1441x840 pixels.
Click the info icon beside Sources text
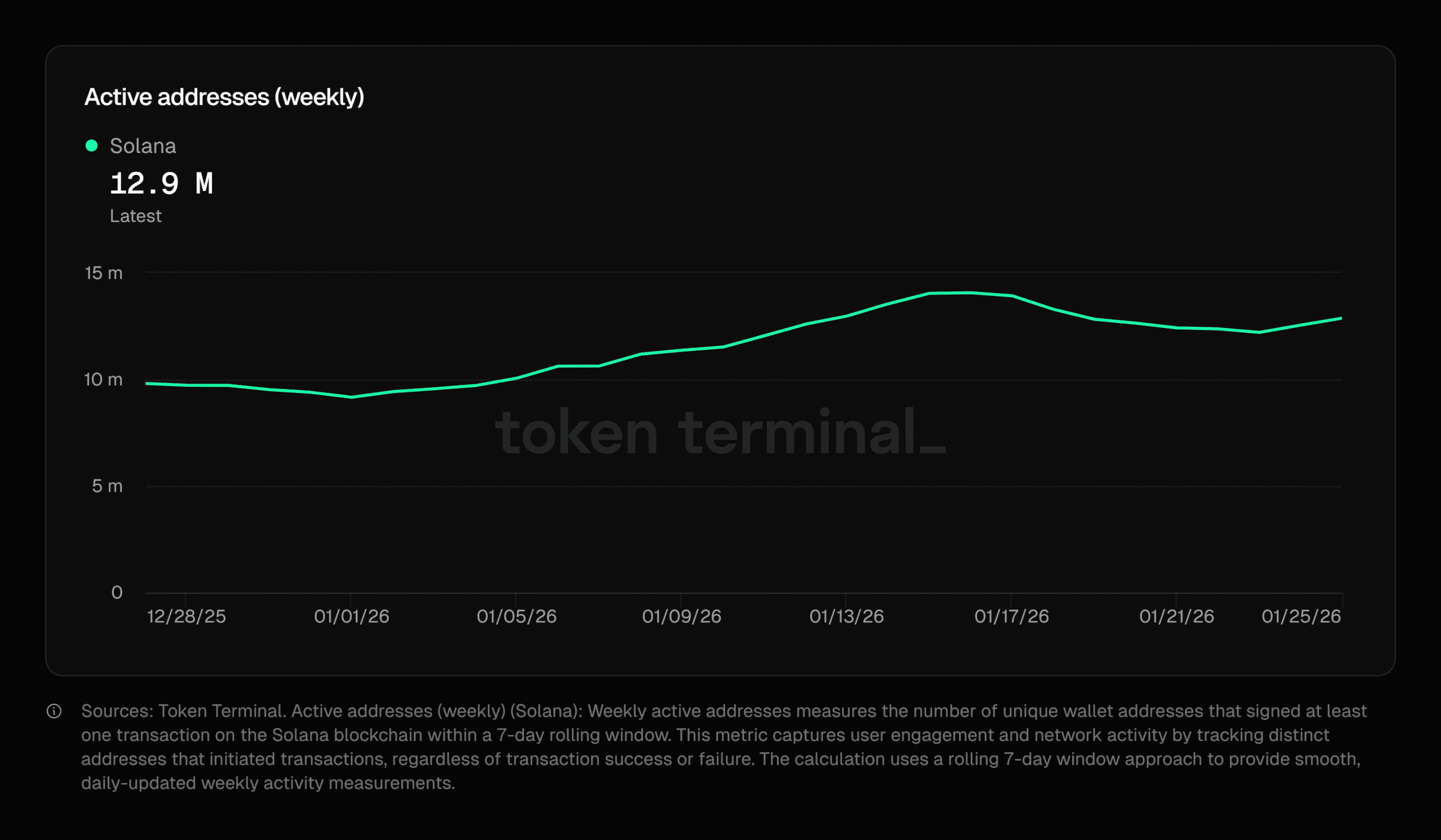point(53,711)
